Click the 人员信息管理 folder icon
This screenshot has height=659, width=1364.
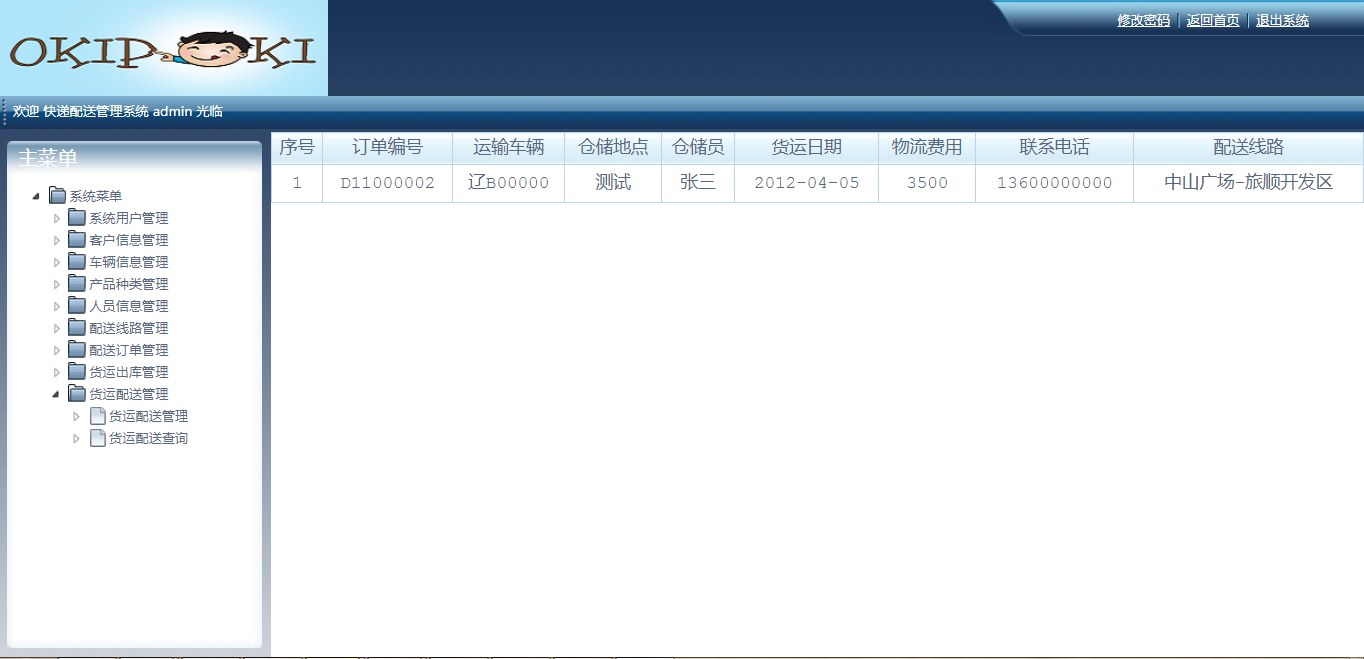pos(77,306)
